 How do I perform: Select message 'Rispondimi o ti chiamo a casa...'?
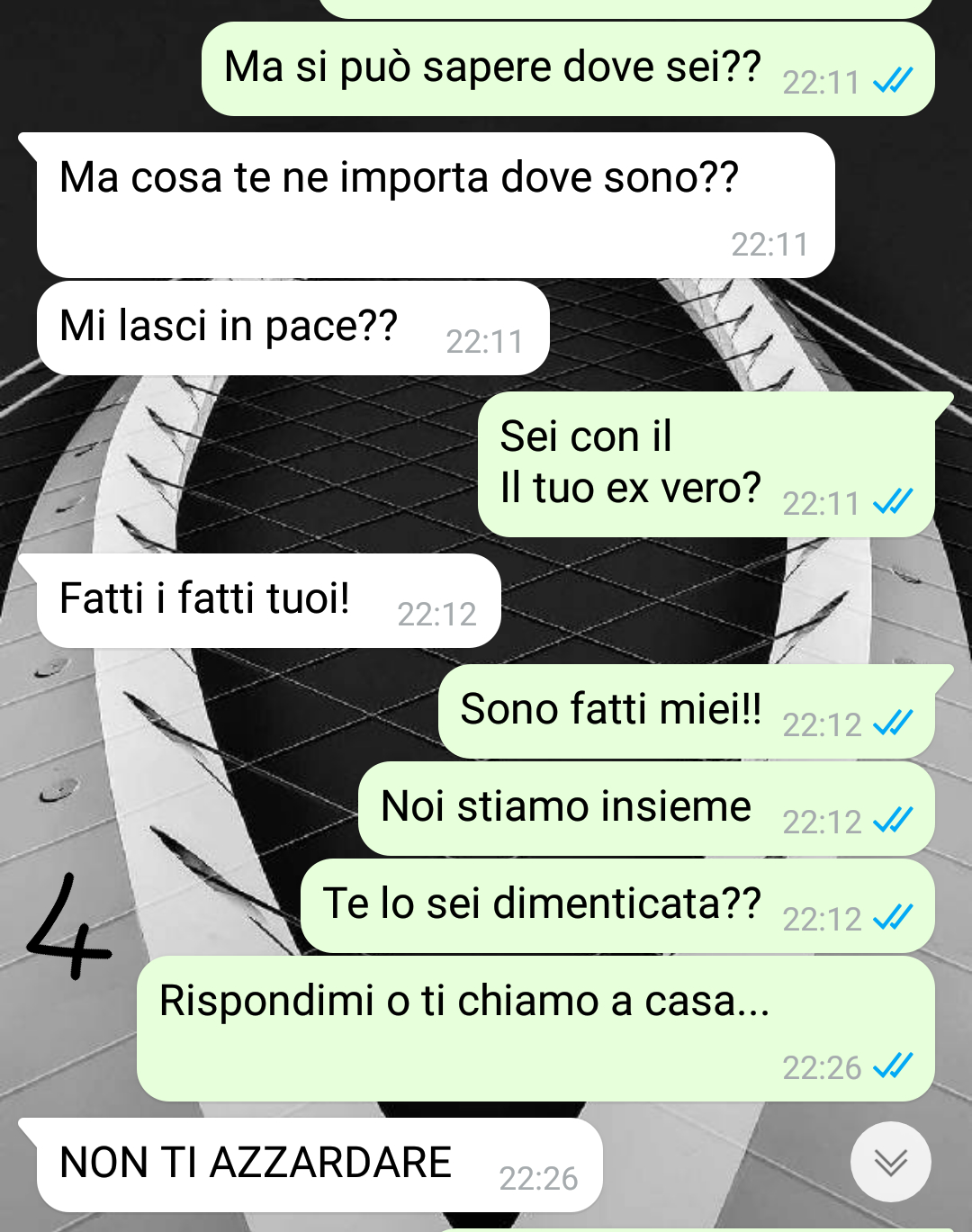[535, 1029]
